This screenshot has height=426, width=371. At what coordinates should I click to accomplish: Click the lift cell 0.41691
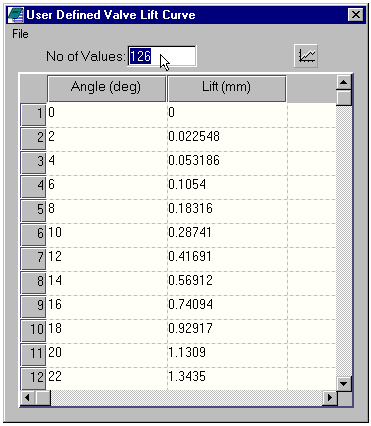click(x=227, y=258)
